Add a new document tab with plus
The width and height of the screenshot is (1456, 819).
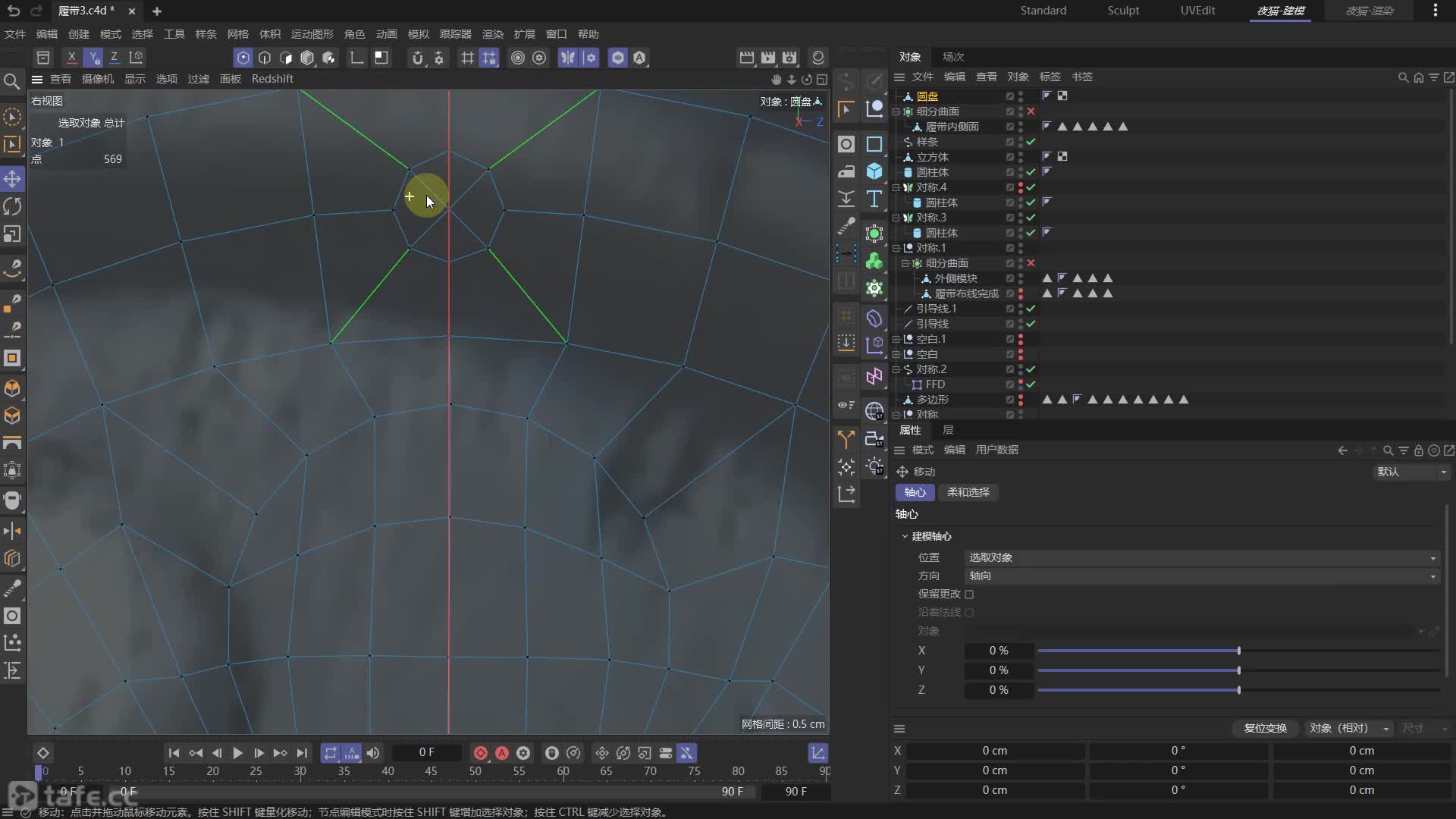[x=157, y=11]
